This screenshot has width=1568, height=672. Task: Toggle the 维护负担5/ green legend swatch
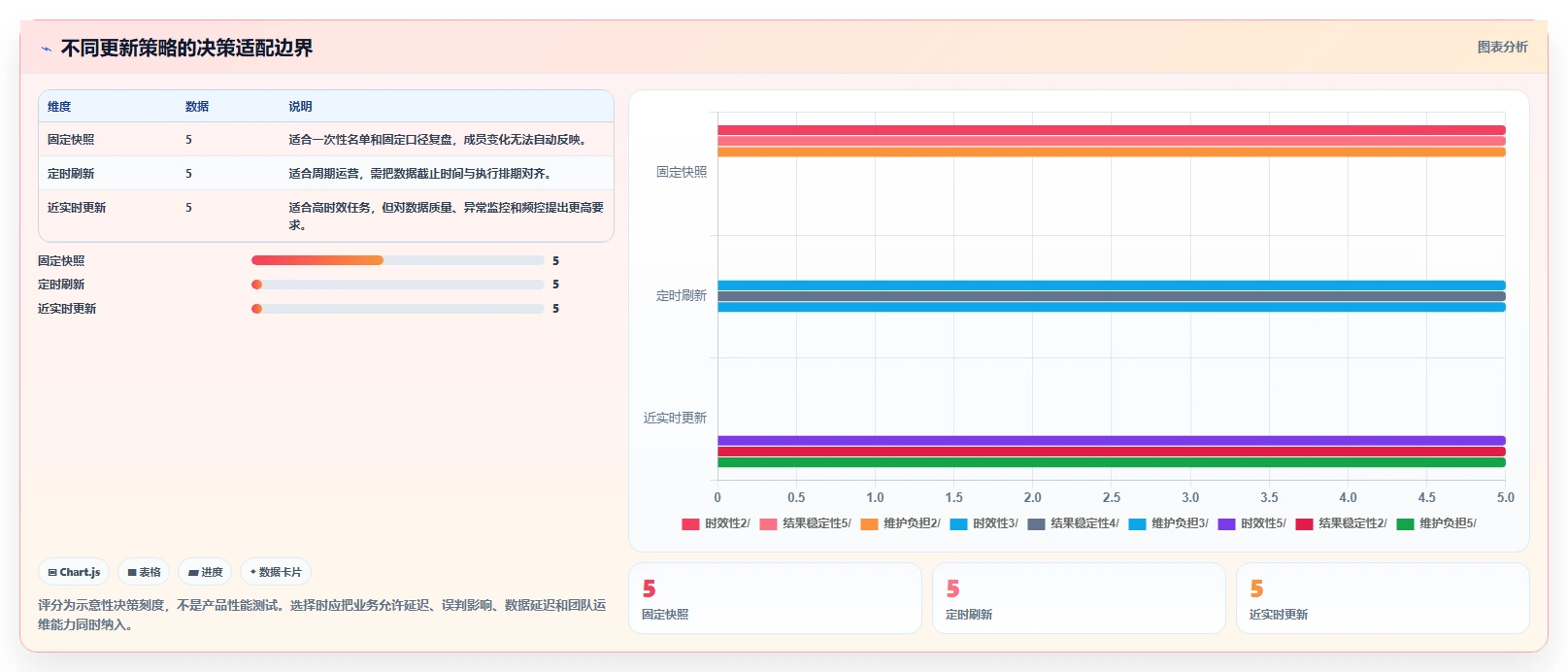[x=1405, y=523]
